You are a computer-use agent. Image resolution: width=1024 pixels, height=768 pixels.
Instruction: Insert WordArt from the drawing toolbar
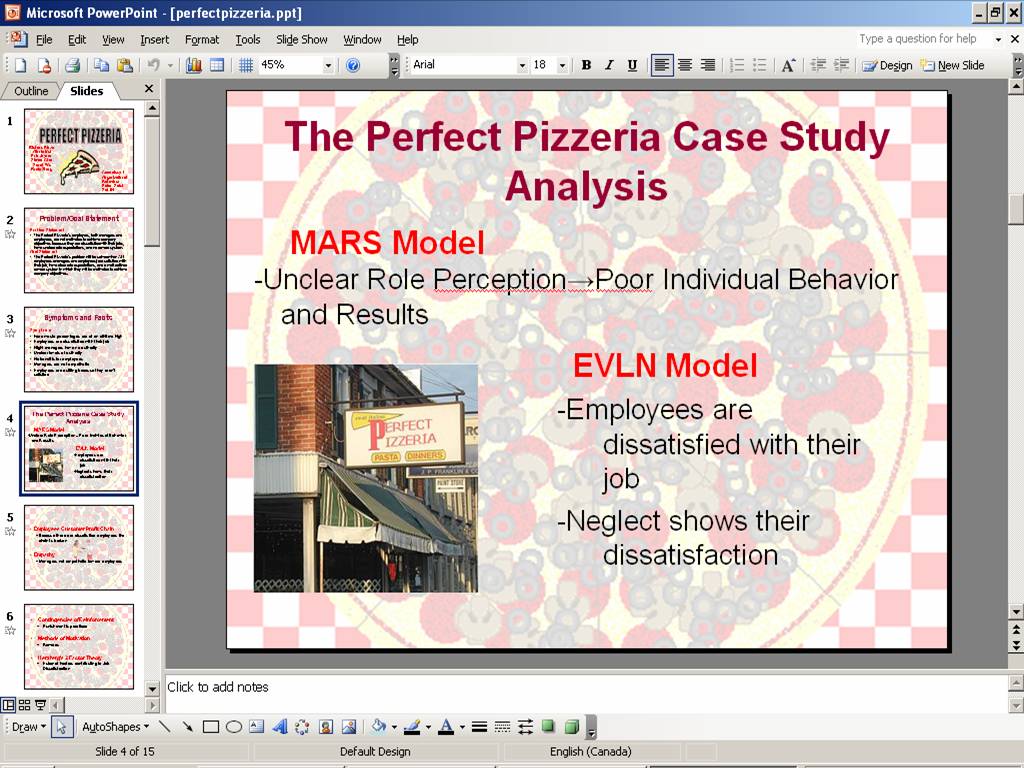pyautogui.click(x=280, y=727)
